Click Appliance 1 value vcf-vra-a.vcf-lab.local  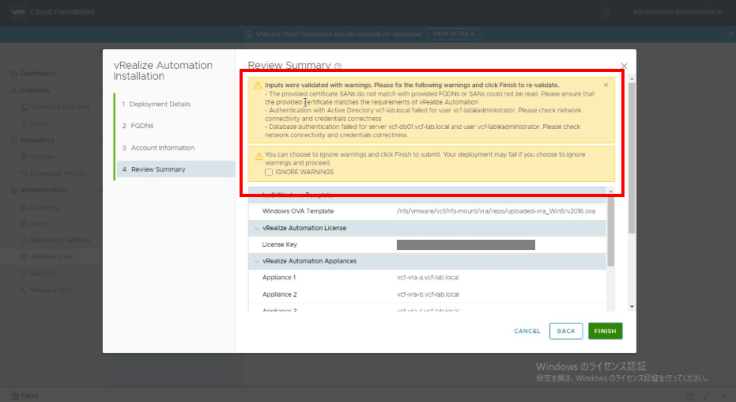point(428,278)
